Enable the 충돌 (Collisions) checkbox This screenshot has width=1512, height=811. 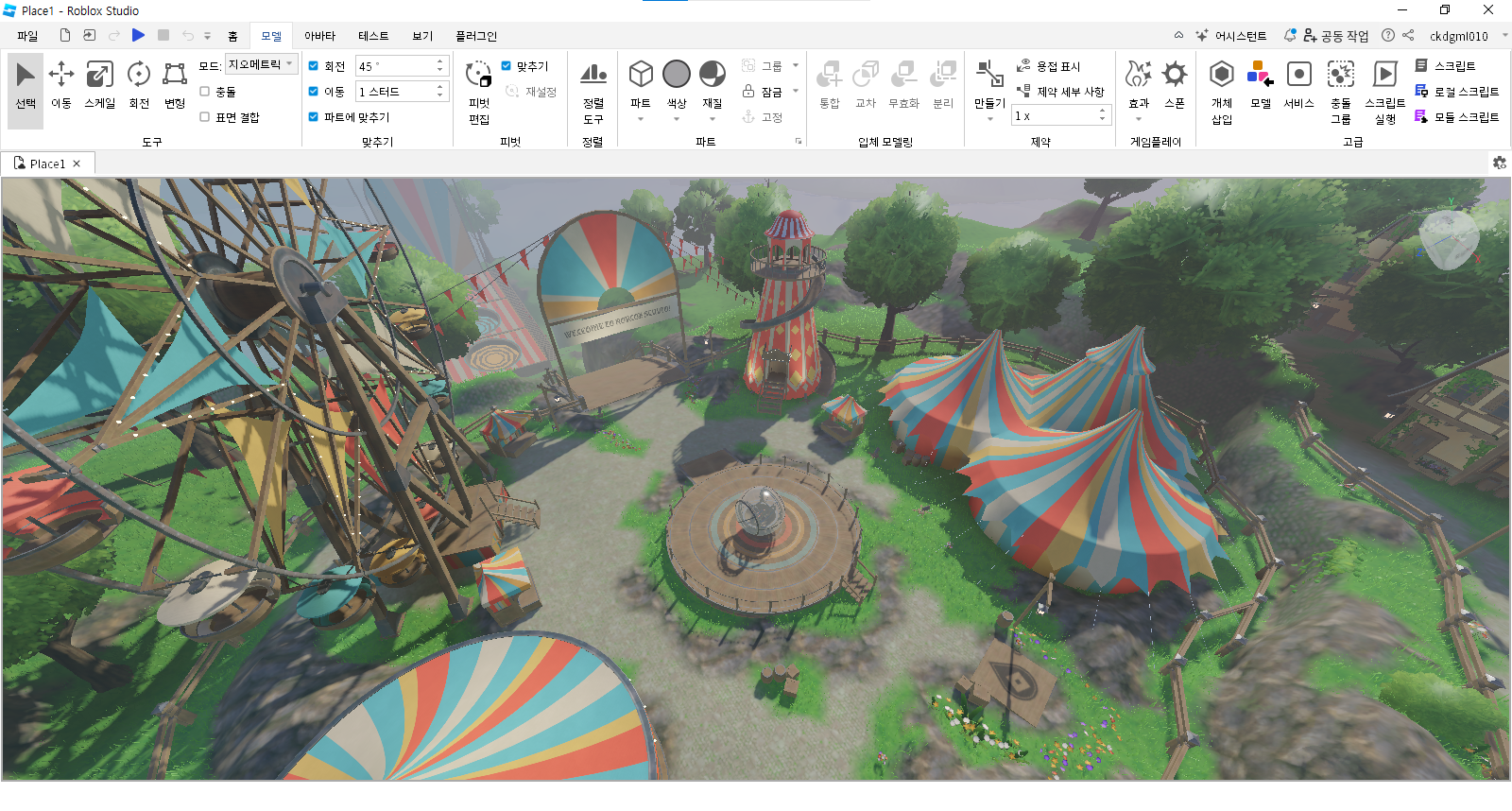pyautogui.click(x=204, y=92)
